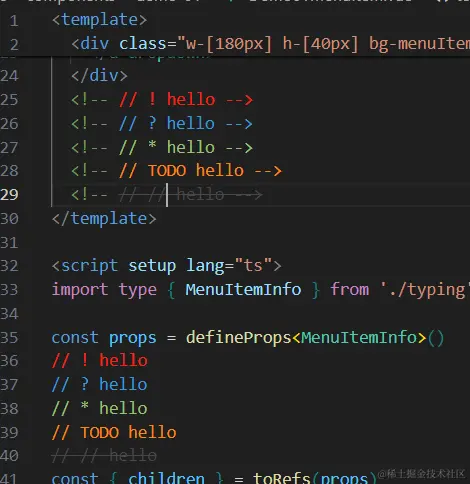
Task: Click the word 'script' in the script setup tag
Action: pos(90,266)
